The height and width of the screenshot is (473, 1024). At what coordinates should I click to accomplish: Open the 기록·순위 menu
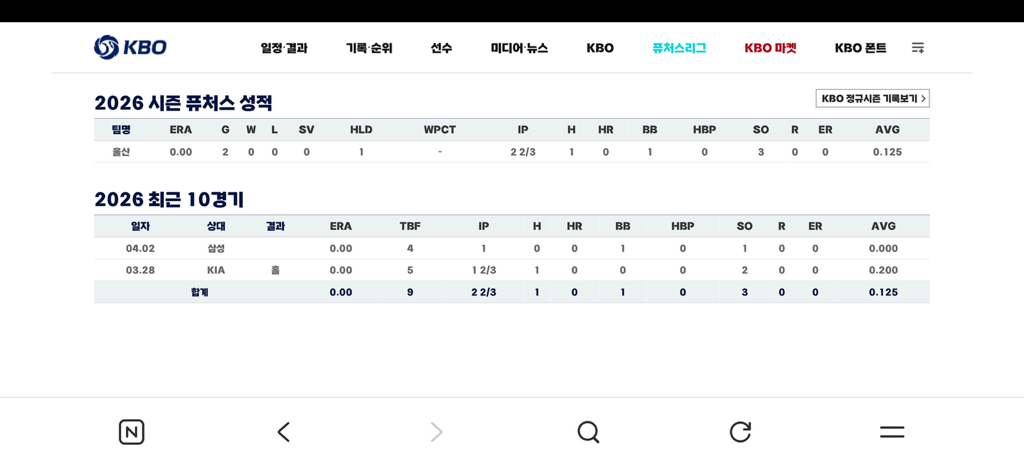(369, 48)
